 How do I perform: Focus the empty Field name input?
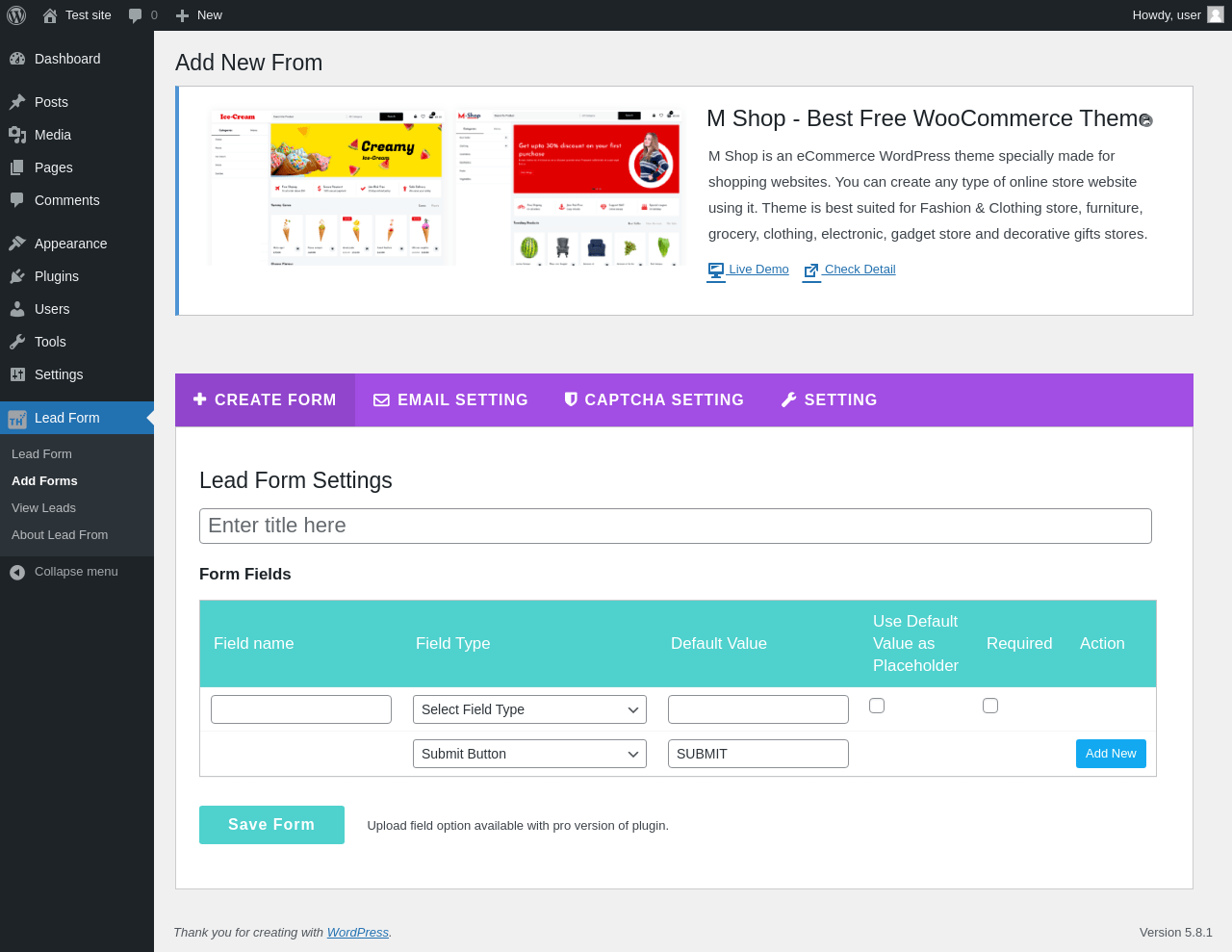[x=301, y=709]
